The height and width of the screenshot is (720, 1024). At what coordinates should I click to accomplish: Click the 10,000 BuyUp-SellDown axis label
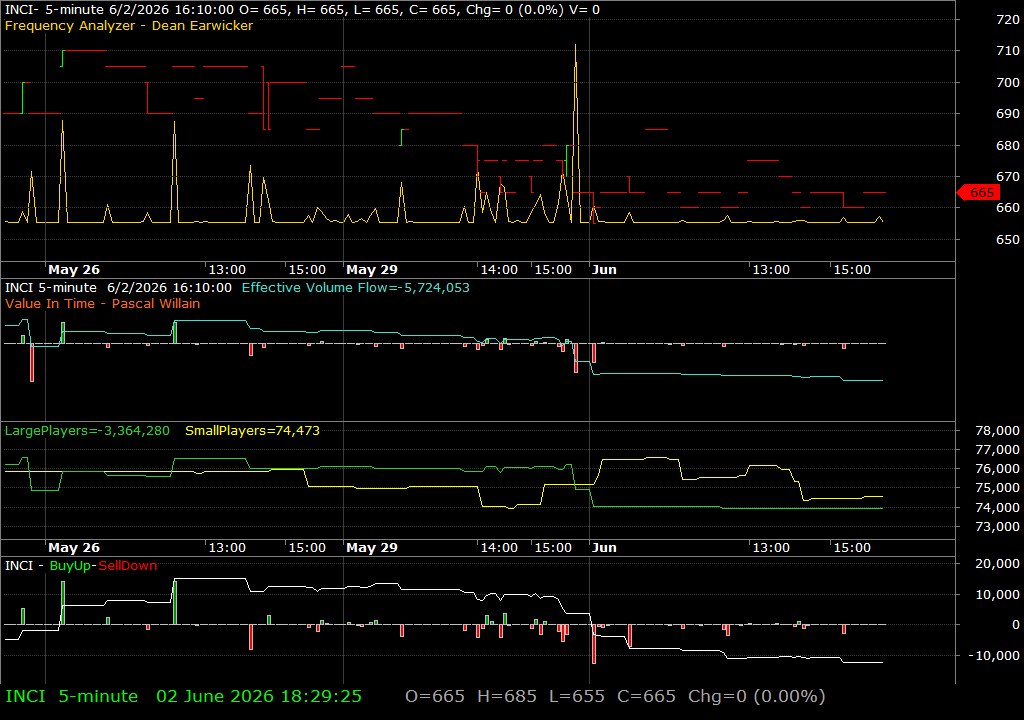pyautogui.click(x=997, y=594)
